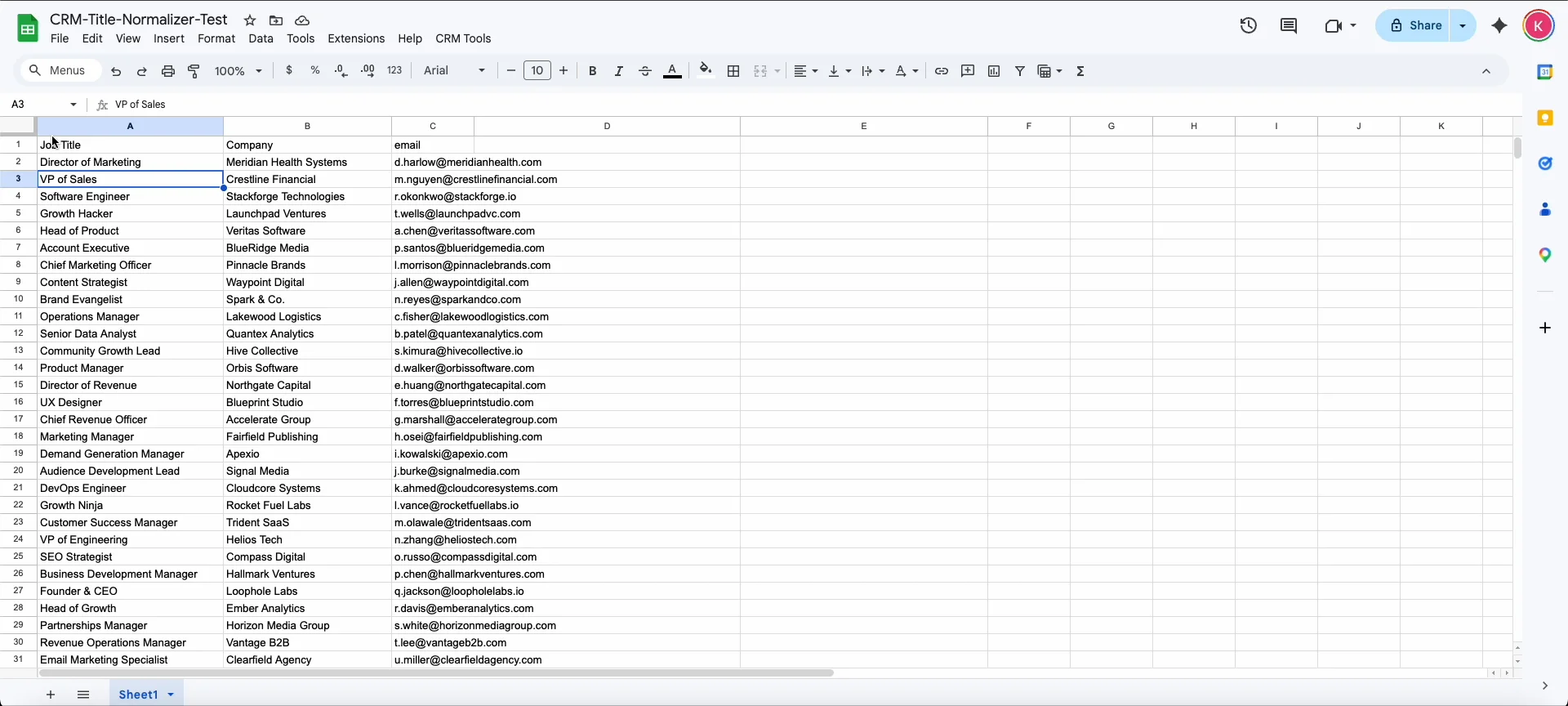Open the Share options arrow

click(x=1463, y=25)
